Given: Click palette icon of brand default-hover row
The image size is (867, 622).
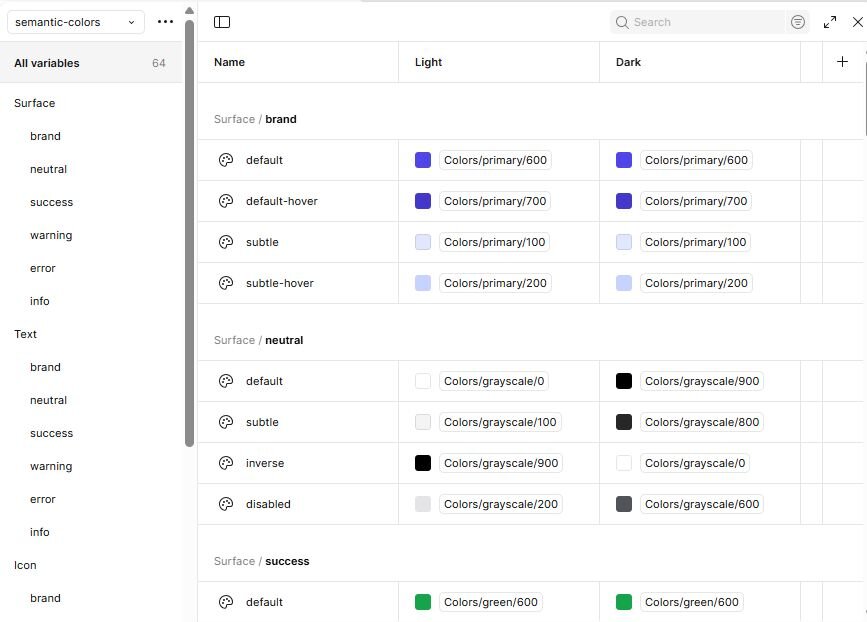Looking at the screenshot, I should 226,201.
